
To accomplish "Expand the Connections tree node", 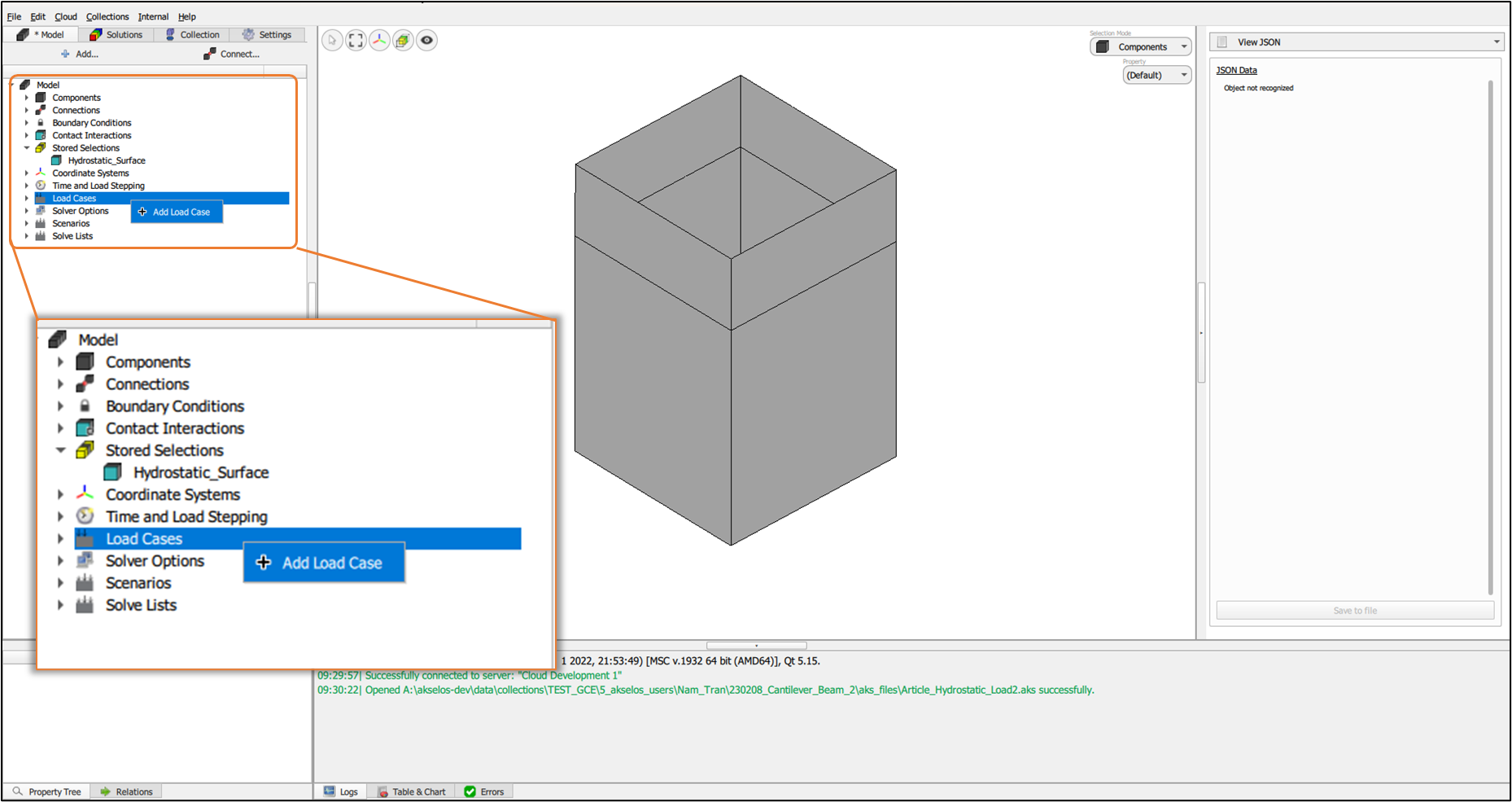I will (27, 110).
